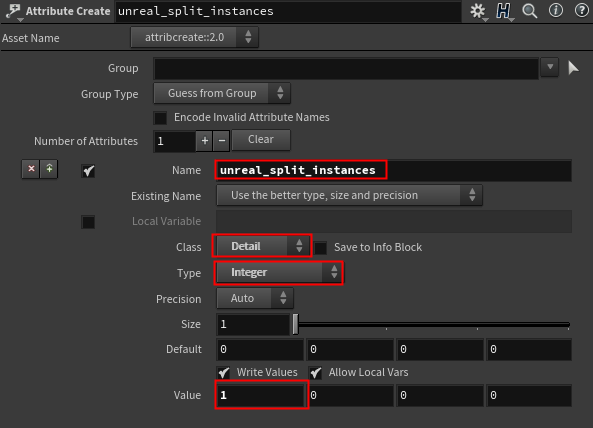Click the third Value field
Image resolution: width=593 pixels, height=428 pixels.
pos(440,395)
